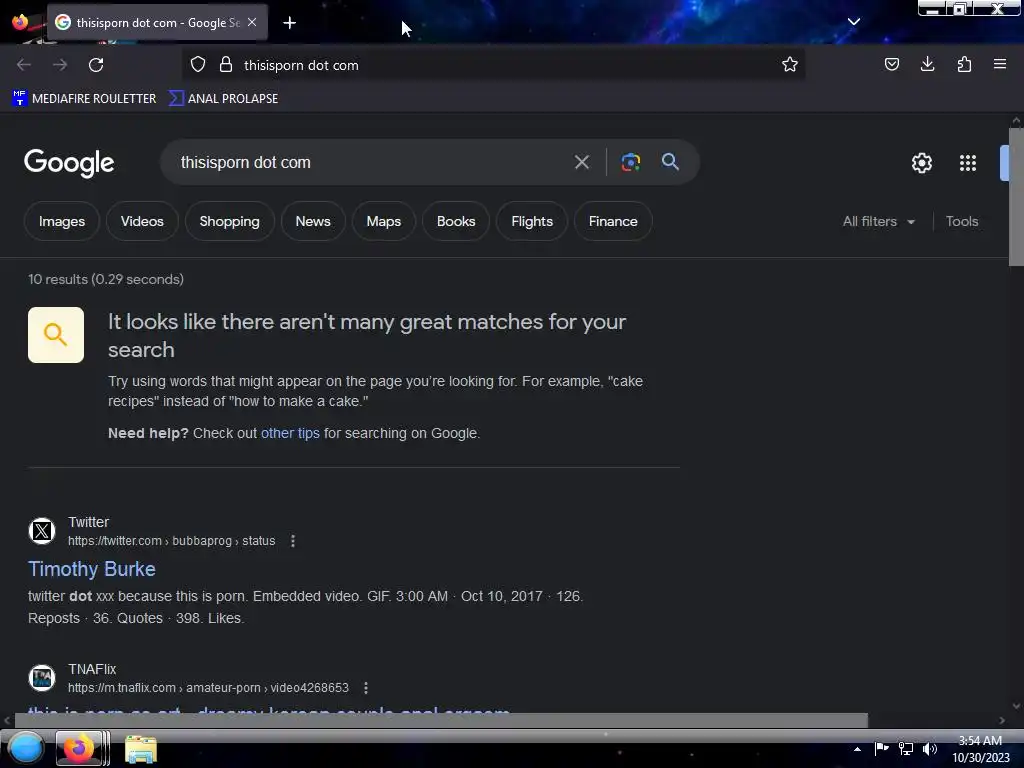Go forward with the forward arrow
Screen dimensions: 1024x768
[60, 65]
